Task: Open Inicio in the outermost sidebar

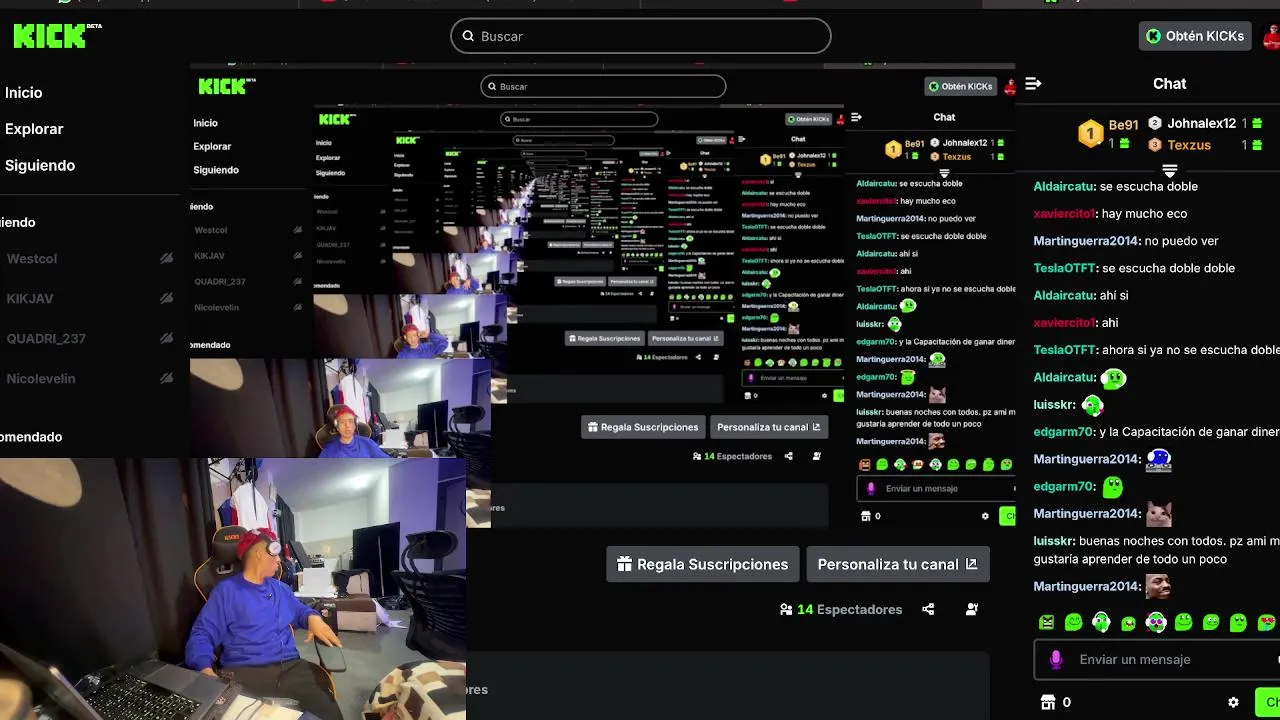Action: pyautogui.click(x=24, y=92)
